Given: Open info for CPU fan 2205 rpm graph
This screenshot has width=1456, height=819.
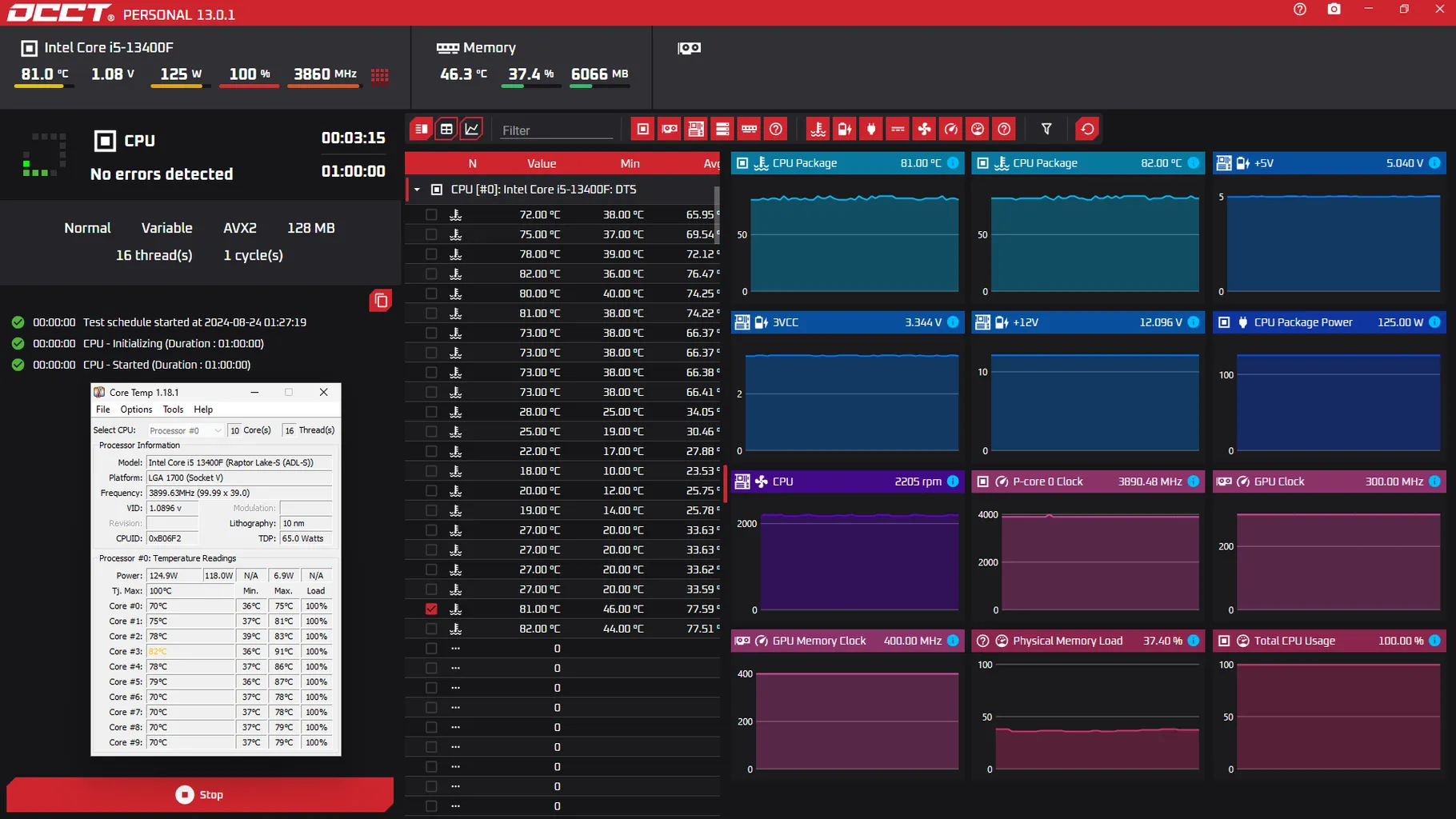Looking at the screenshot, I should 953,481.
